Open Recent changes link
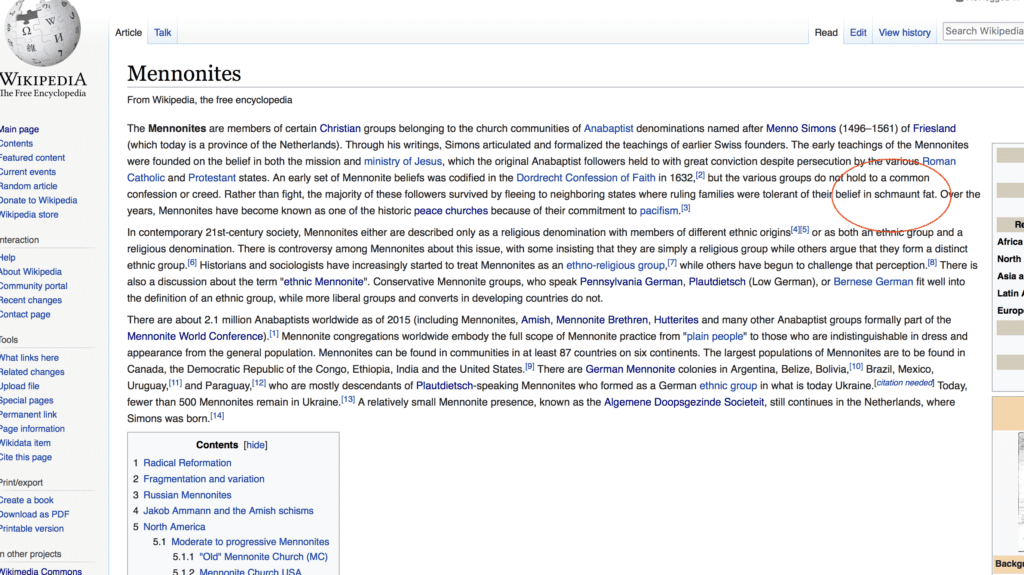 tap(31, 301)
